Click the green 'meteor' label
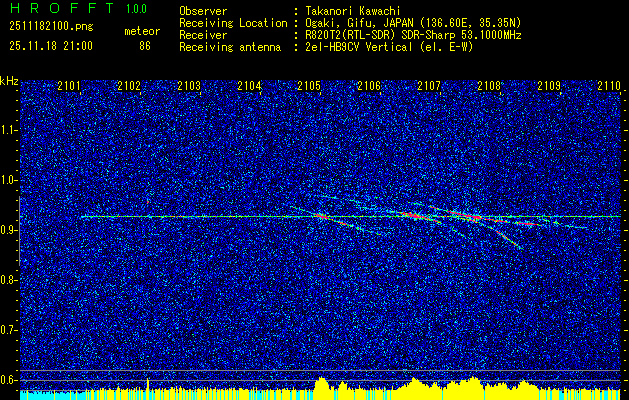The image size is (629, 400). (142, 31)
